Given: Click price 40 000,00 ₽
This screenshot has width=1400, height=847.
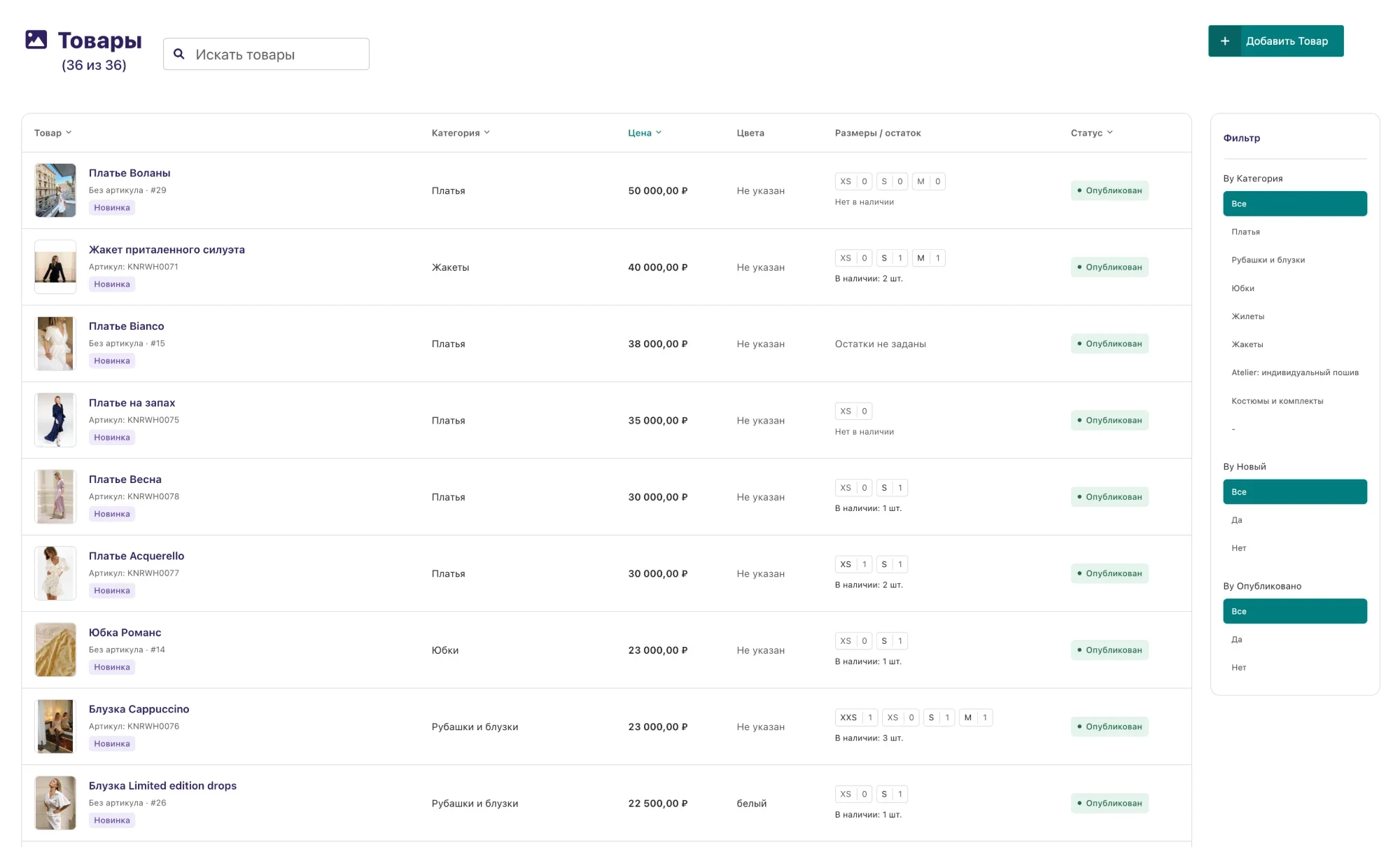Looking at the screenshot, I should [657, 267].
